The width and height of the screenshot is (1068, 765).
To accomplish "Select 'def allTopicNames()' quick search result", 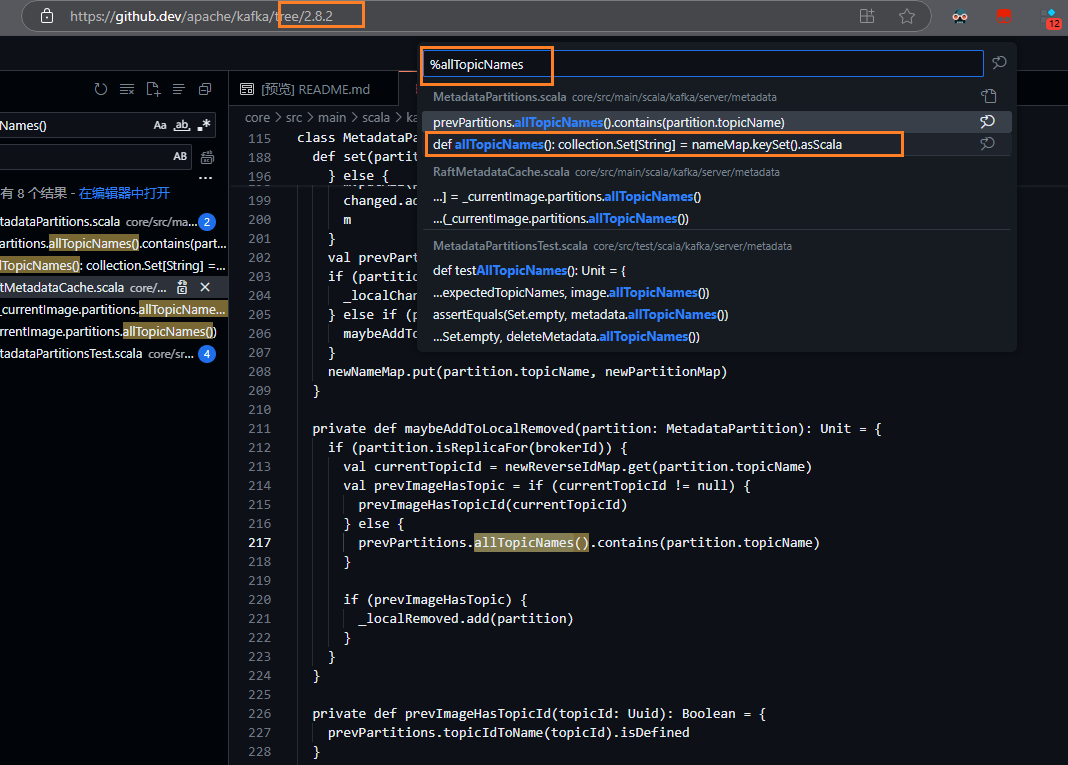I will point(717,144).
